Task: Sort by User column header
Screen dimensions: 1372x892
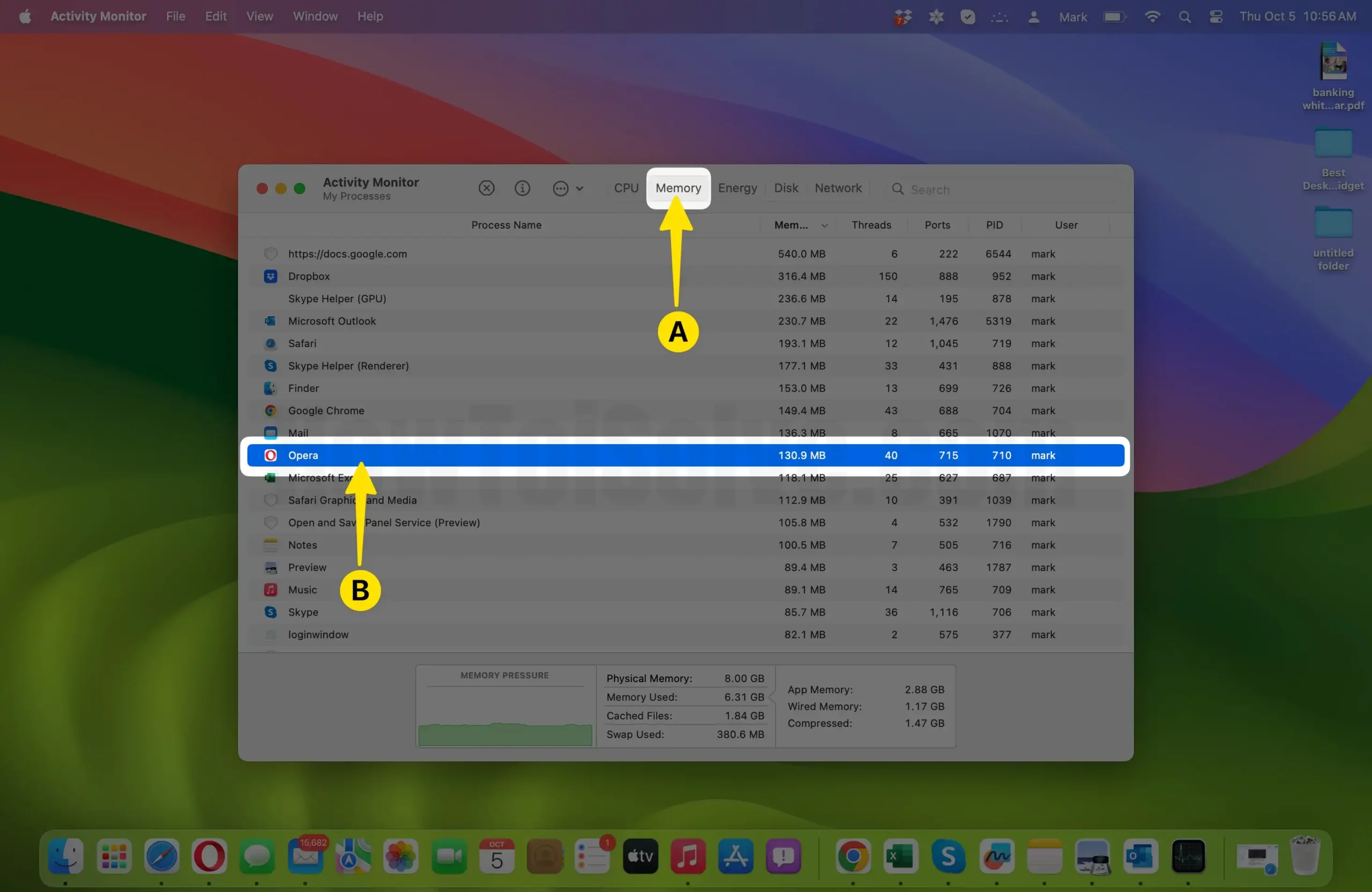Action: coord(1066,226)
